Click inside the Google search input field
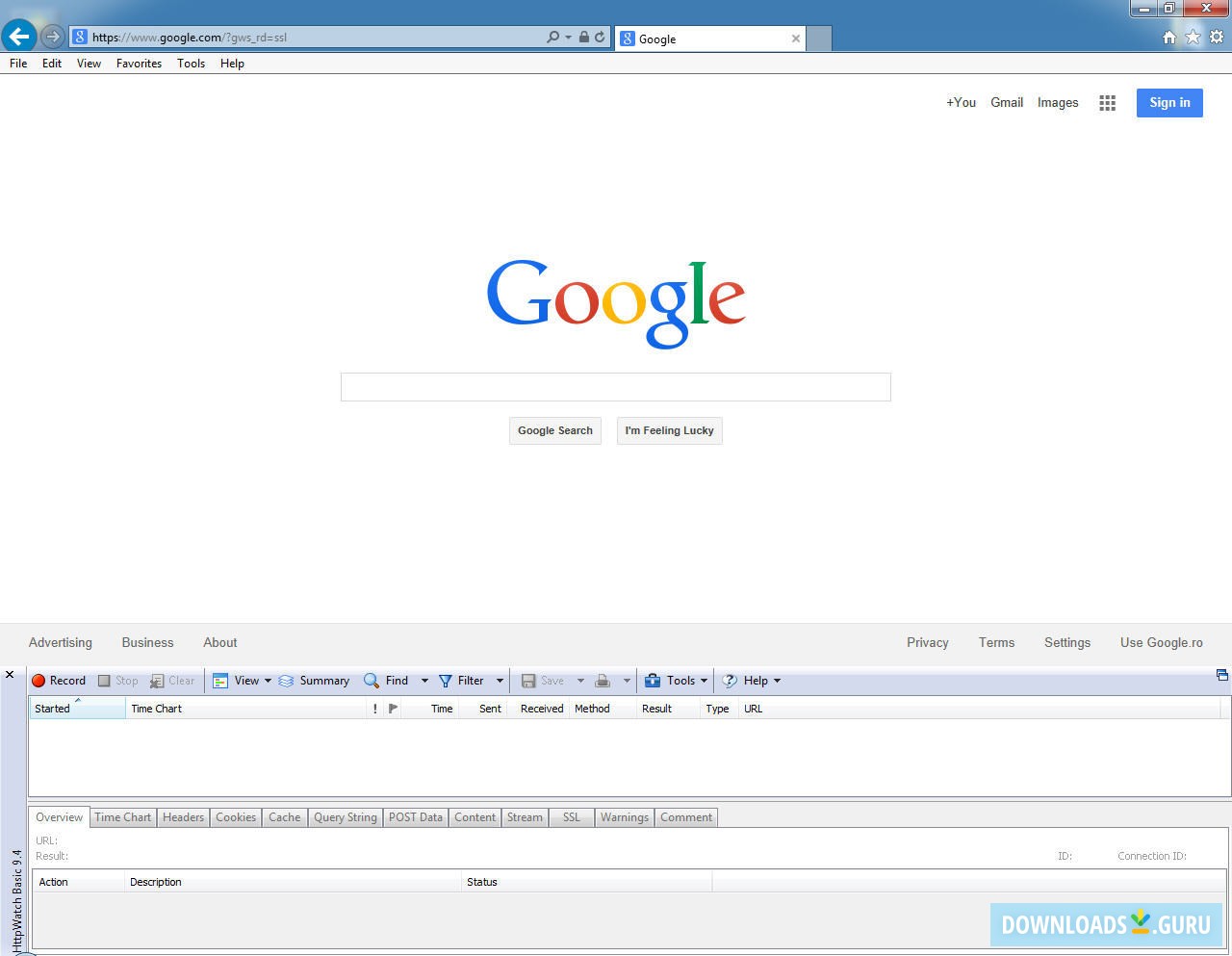Viewport: 1232px width, 956px height. coord(616,386)
